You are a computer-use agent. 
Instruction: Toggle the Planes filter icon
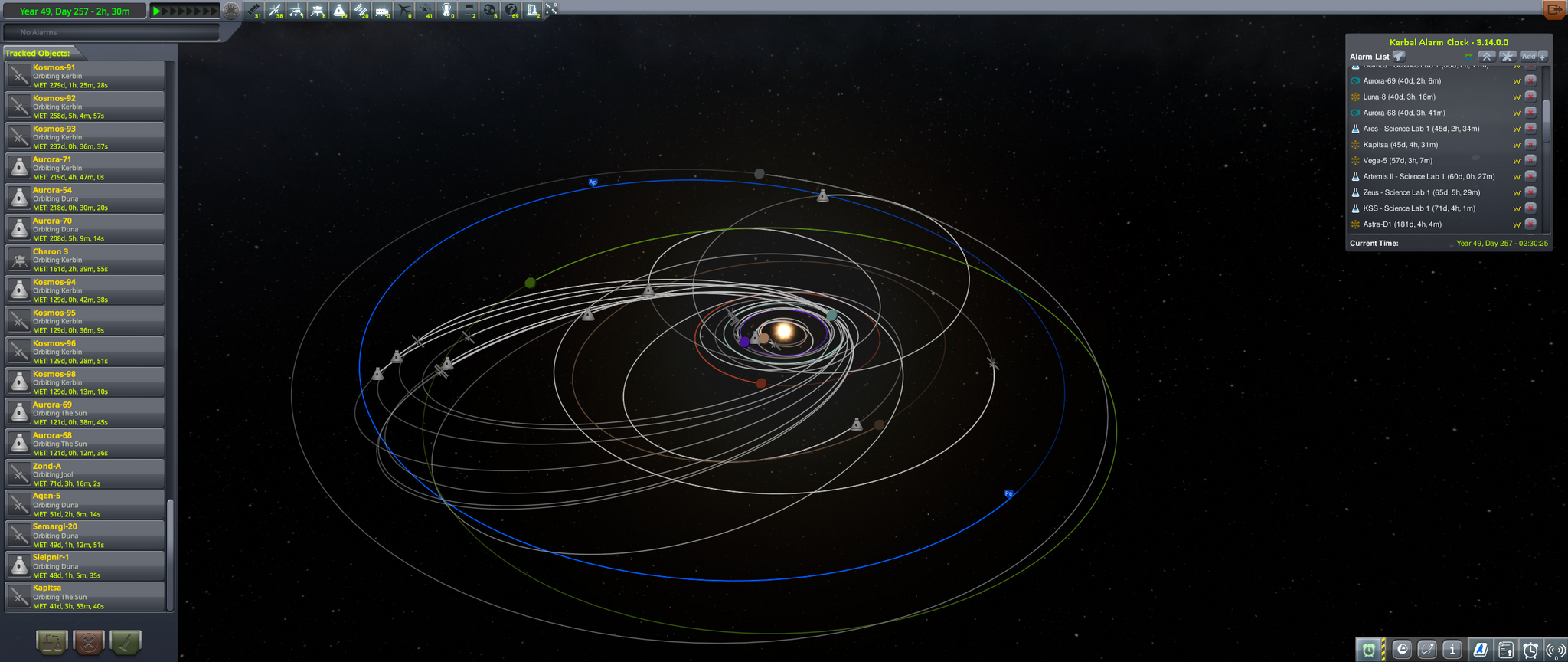[x=403, y=11]
